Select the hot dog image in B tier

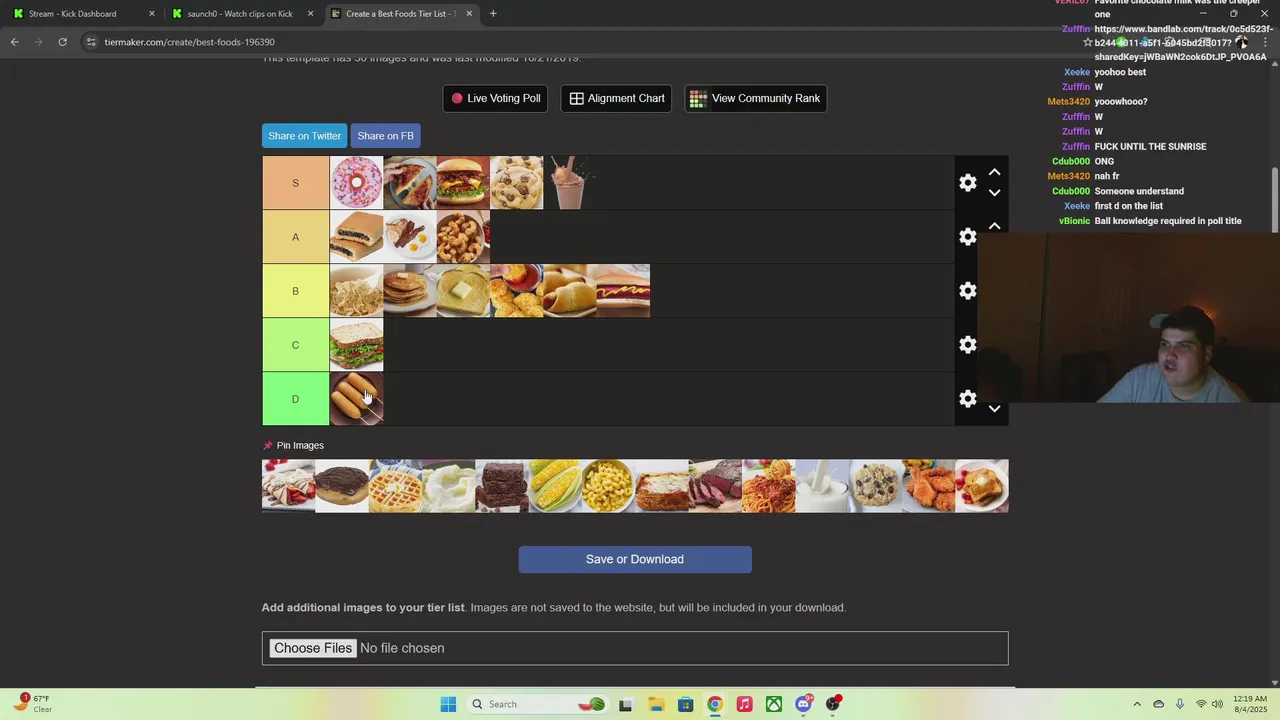click(x=623, y=291)
